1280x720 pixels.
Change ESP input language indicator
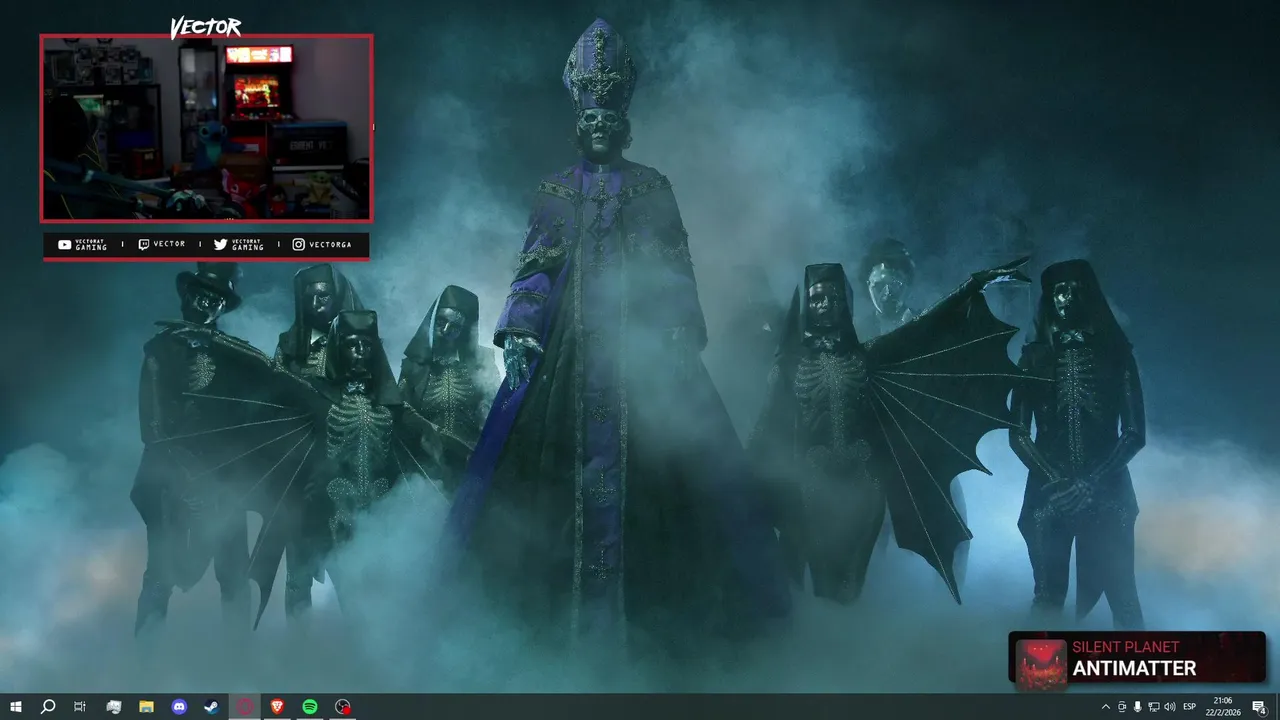[x=1190, y=707]
